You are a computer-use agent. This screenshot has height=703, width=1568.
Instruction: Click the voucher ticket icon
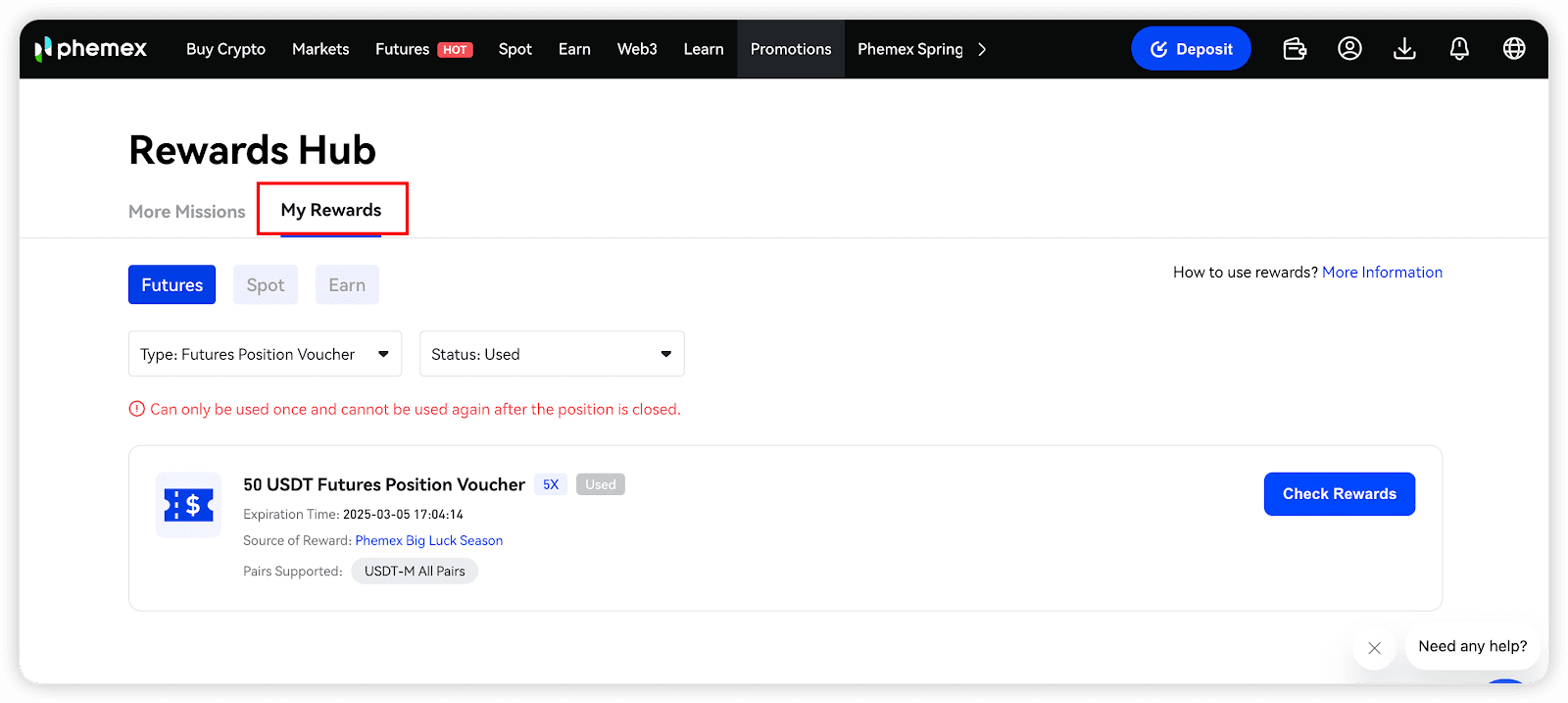pyautogui.click(x=188, y=505)
